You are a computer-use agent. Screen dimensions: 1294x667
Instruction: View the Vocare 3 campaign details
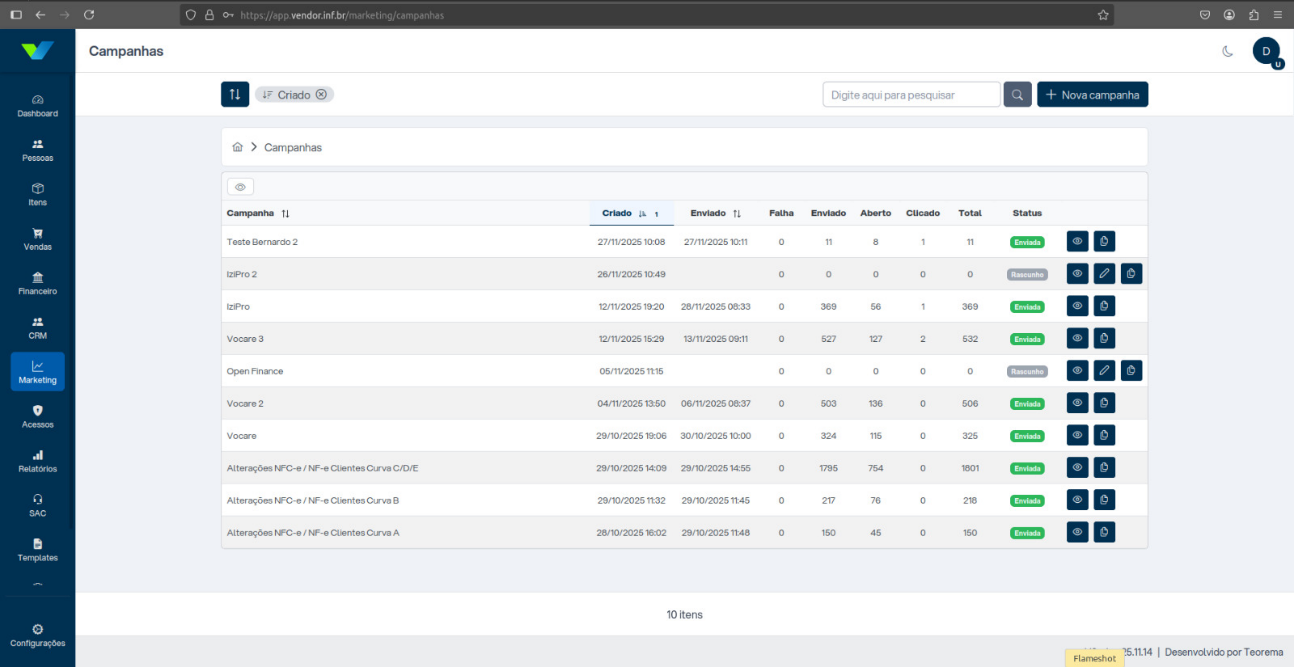(1077, 338)
